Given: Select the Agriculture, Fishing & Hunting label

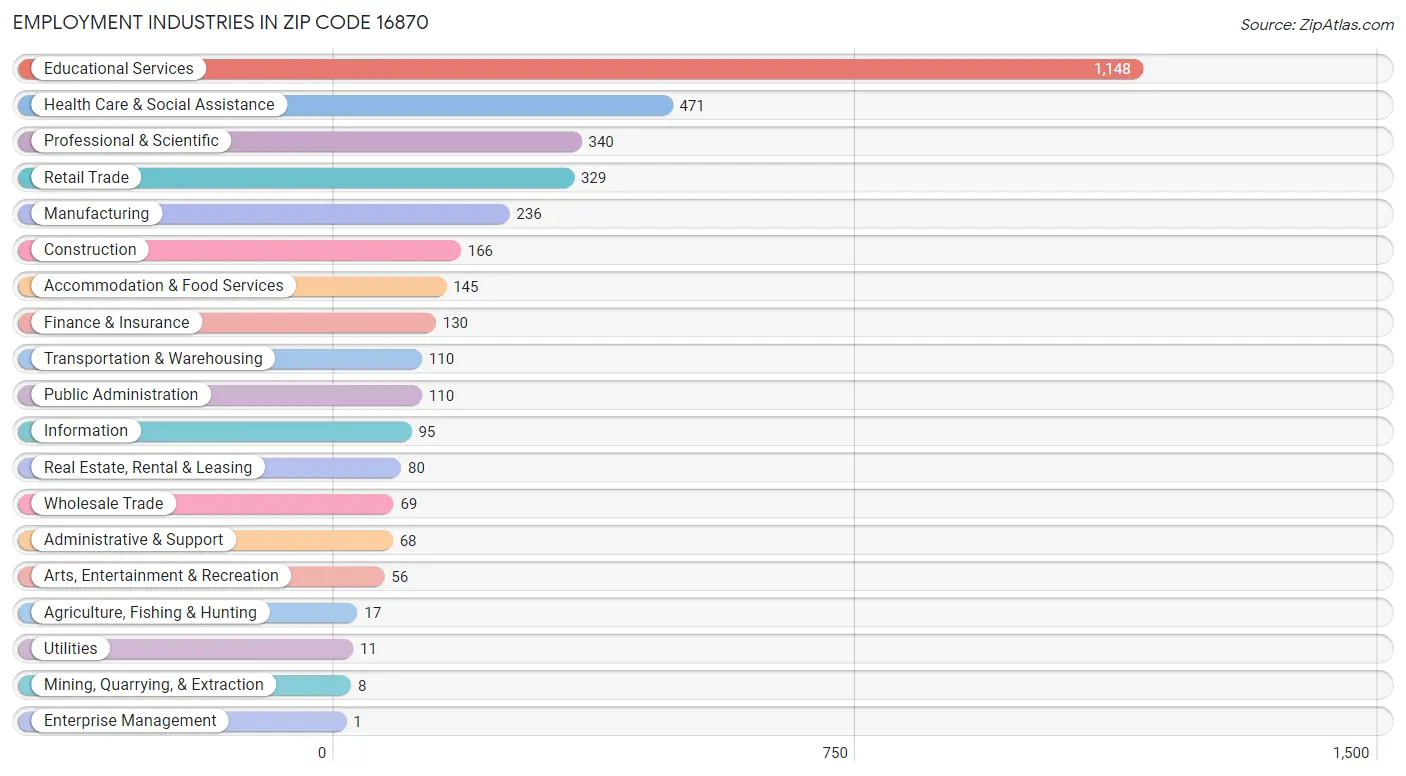Looking at the screenshot, I should (x=150, y=613).
